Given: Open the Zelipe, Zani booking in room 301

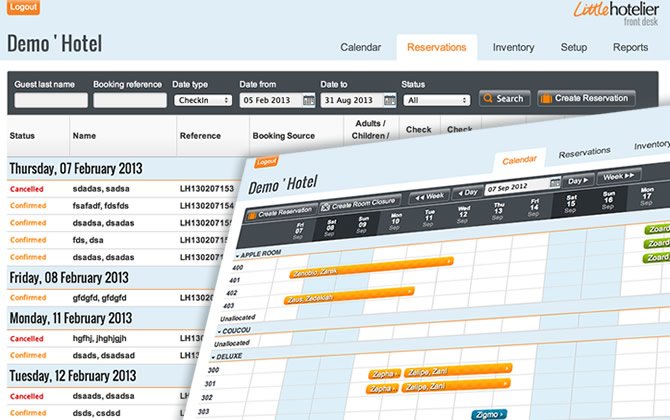Looking at the screenshot, I should coord(456,385).
